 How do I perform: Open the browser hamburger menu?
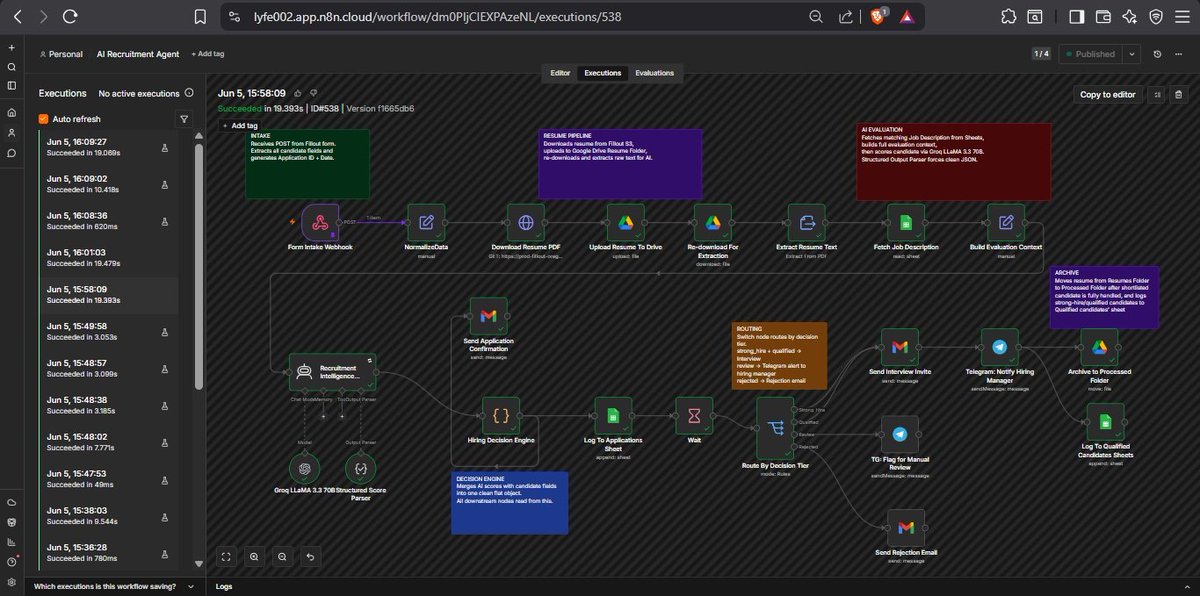click(x=1182, y=16)
